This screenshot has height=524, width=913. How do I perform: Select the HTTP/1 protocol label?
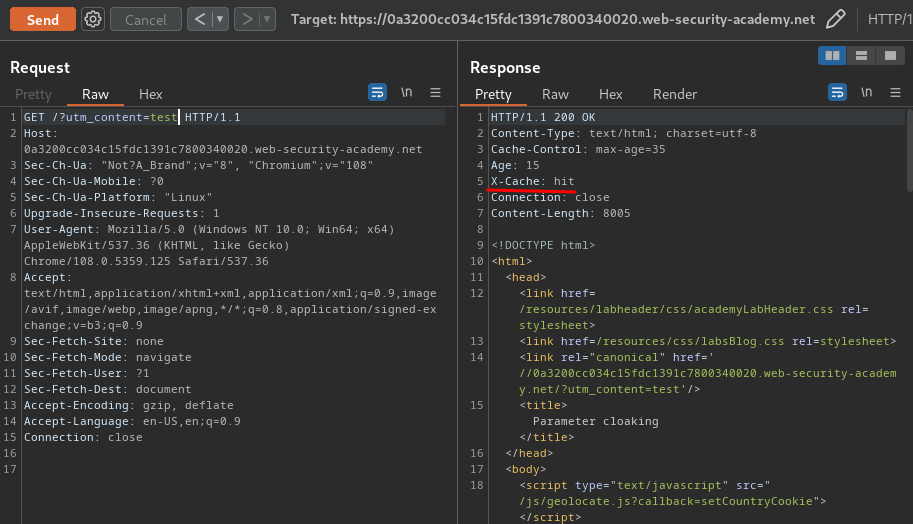tap(890, 19)
